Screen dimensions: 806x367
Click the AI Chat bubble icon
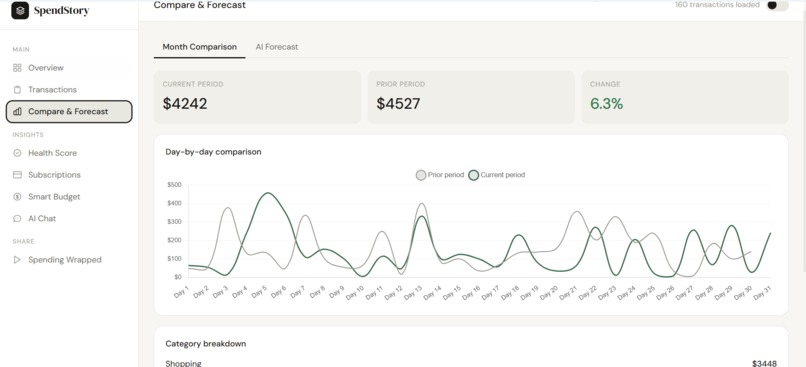(17, 218)
